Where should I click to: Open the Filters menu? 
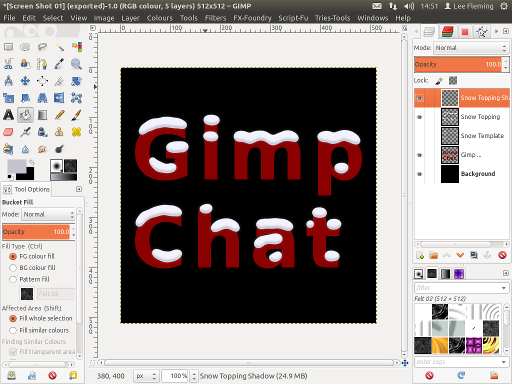pyautogui.click(x=215, y=18)
